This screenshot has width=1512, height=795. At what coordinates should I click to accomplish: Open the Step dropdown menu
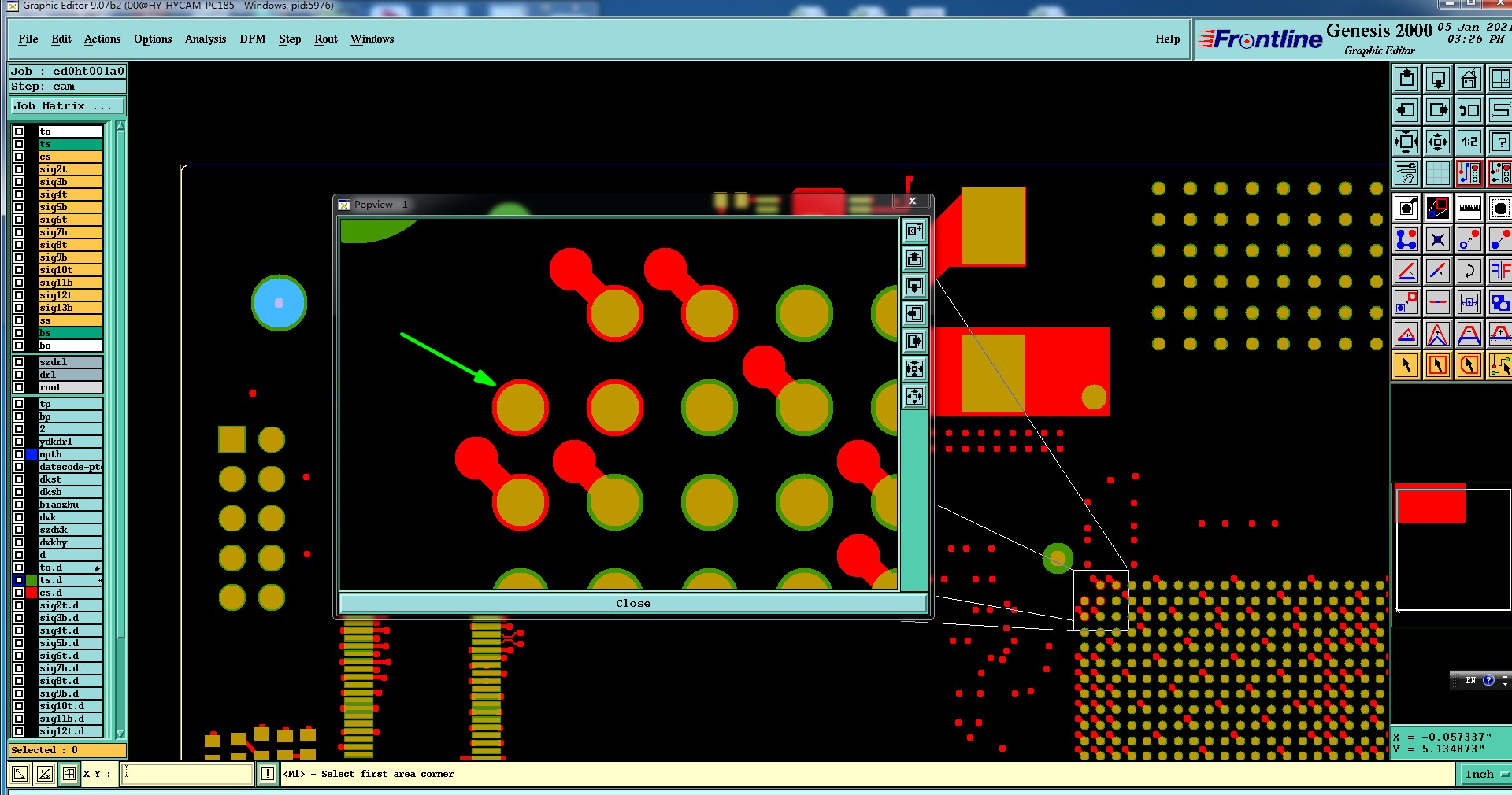[290, 39]
